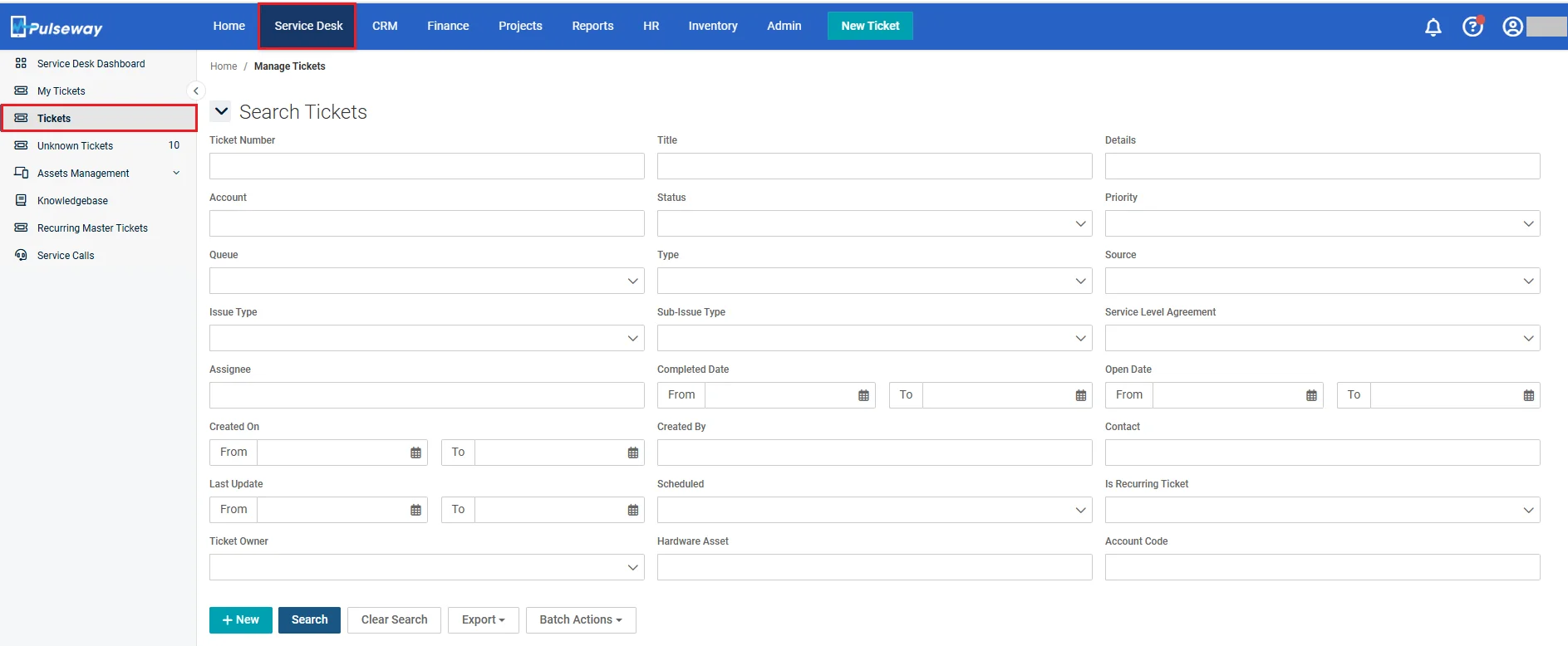The height and width of the screenshot is (646, 1568).
Task: Open the help question mark icon
Action: [x=1472, y=27]
